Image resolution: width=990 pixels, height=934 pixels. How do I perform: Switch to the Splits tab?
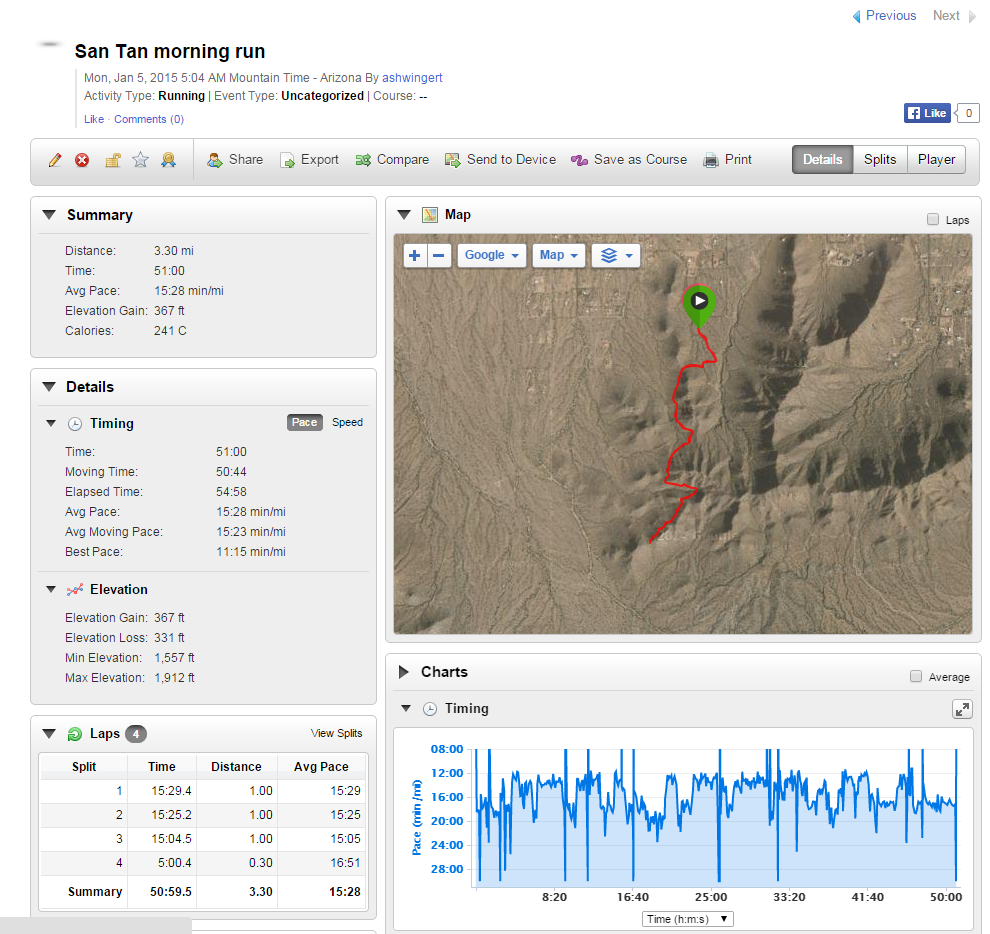(880, 160)
